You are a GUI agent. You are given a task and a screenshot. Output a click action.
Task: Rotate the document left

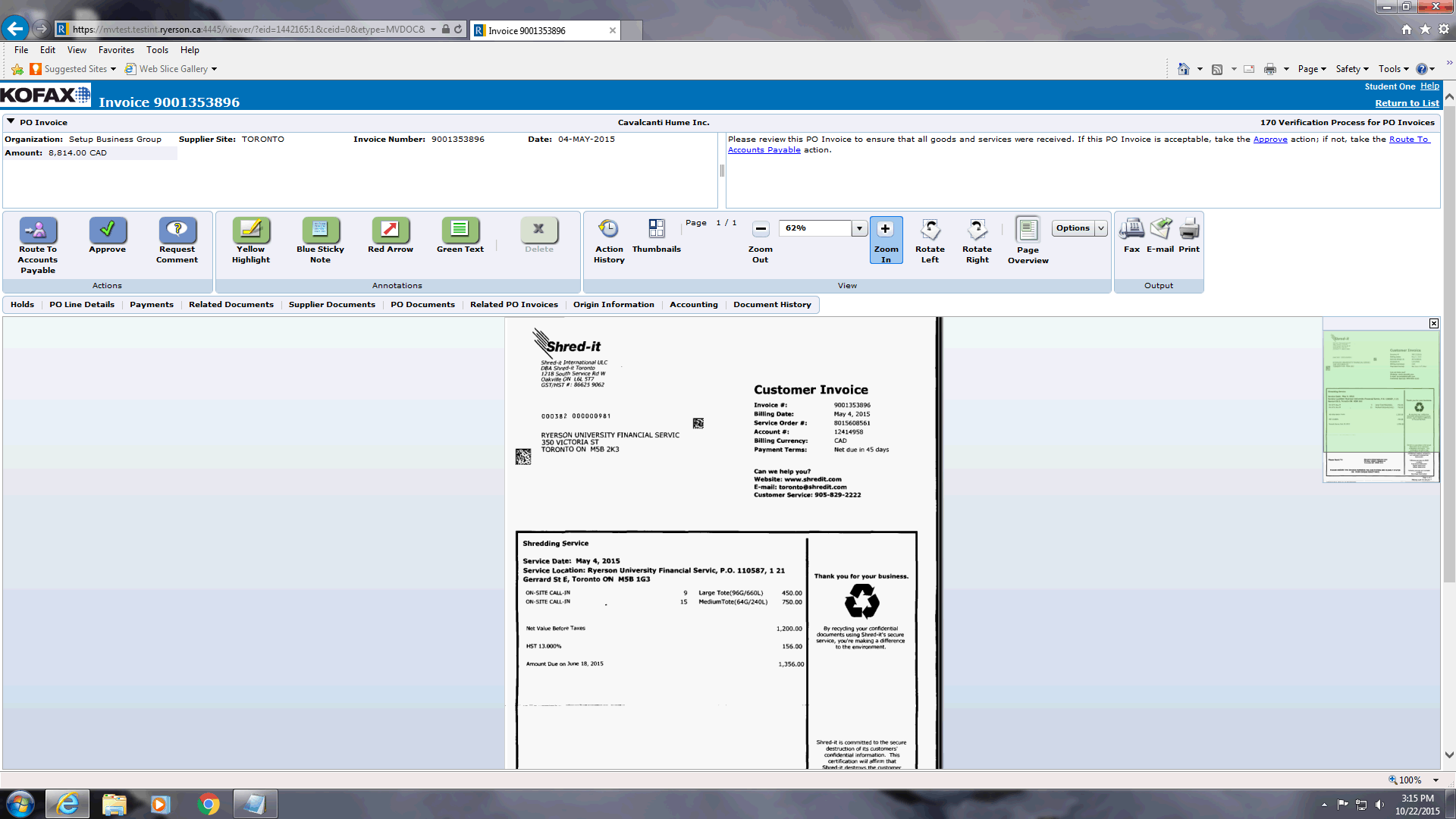(x=930, y=230)
